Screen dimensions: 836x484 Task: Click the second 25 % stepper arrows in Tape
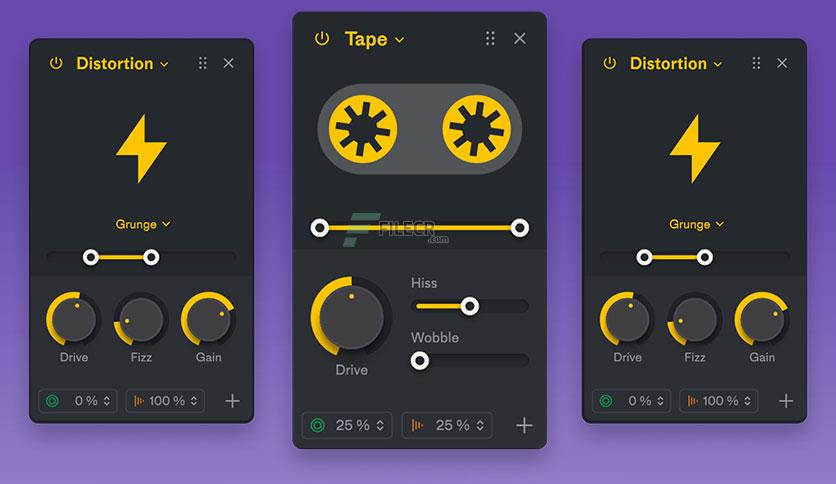pos(480,425)
